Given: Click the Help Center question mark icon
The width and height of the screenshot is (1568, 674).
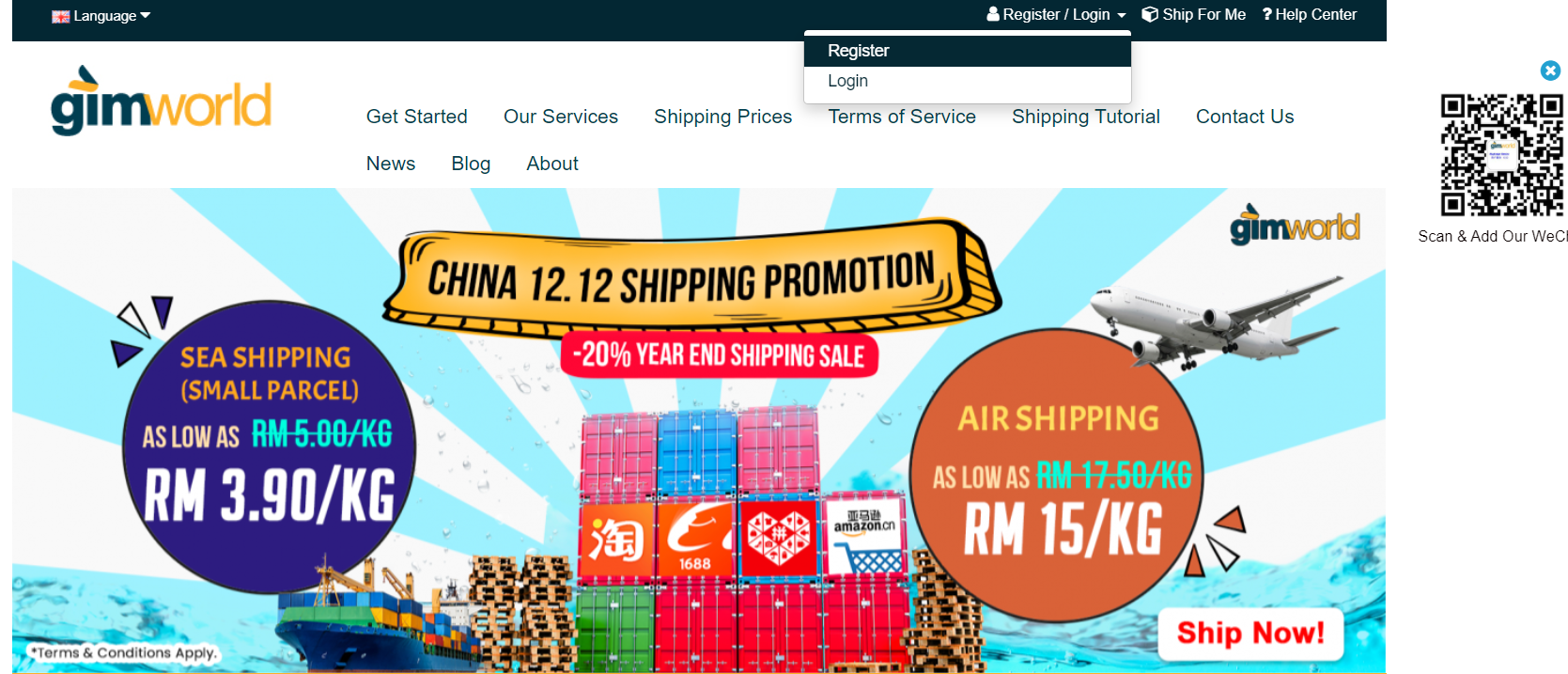Looking at the screenshot, I should (1266, 14).
